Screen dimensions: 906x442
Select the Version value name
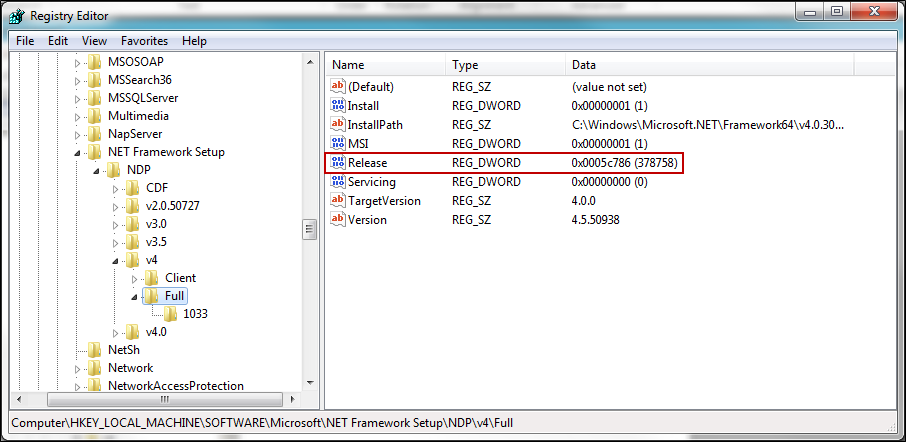[367, 220]
